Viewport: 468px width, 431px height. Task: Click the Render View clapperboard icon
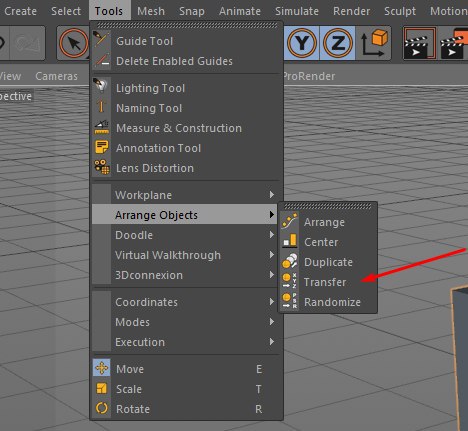(419, 43)
